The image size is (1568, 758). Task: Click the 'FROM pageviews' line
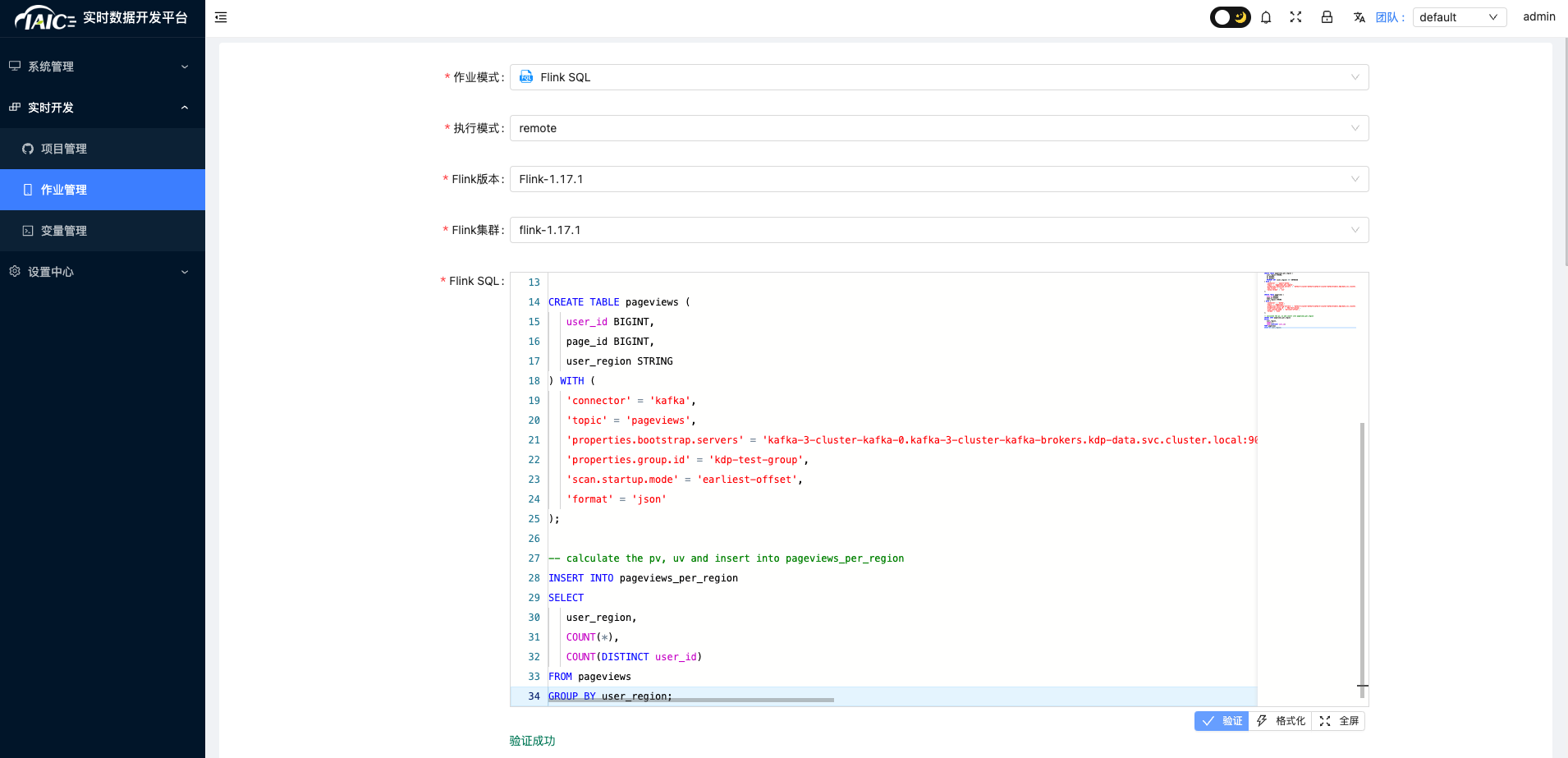tap(589, 677)
